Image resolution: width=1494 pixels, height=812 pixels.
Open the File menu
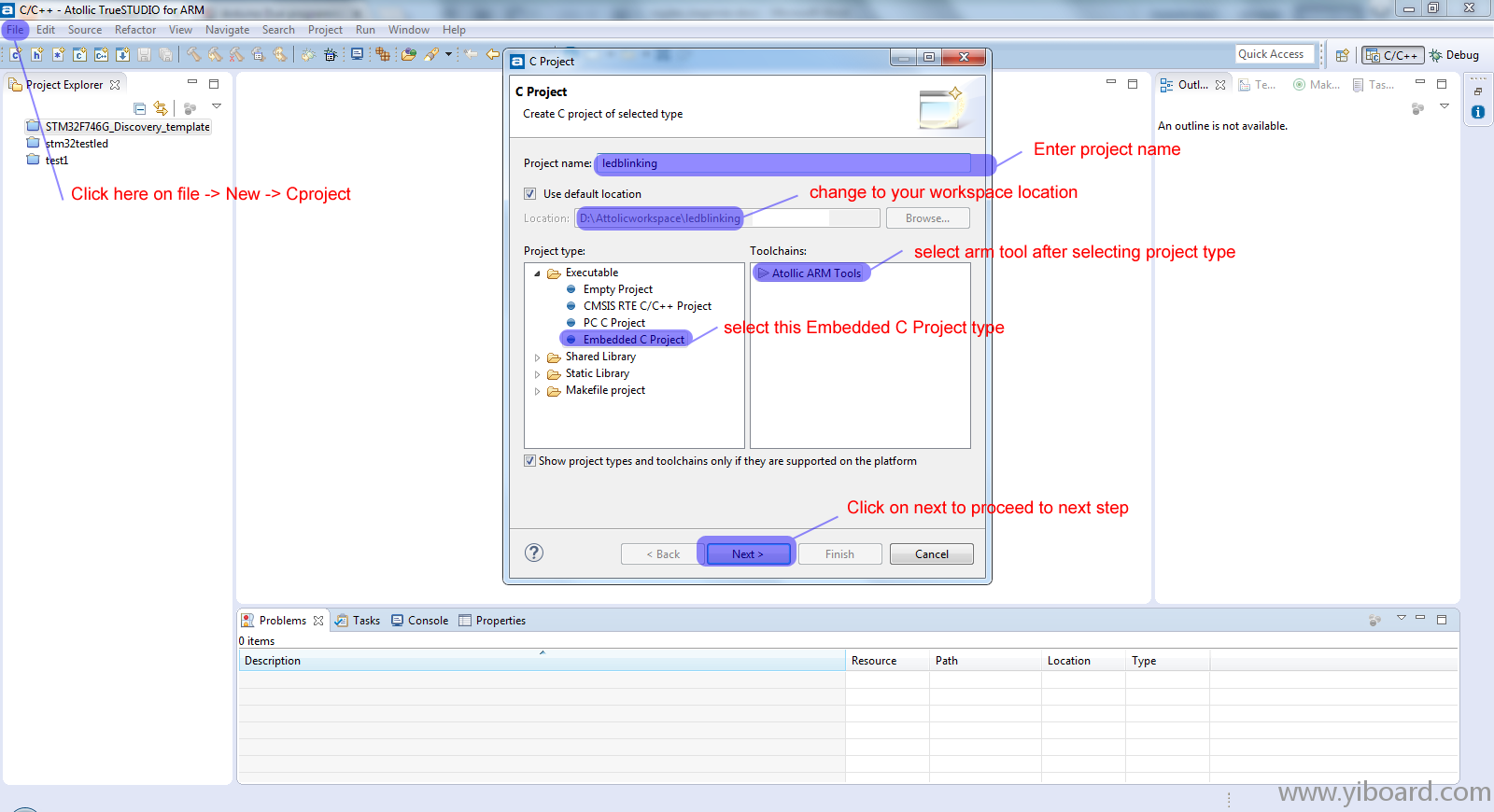pyautogui.click(x=15, y=30)
